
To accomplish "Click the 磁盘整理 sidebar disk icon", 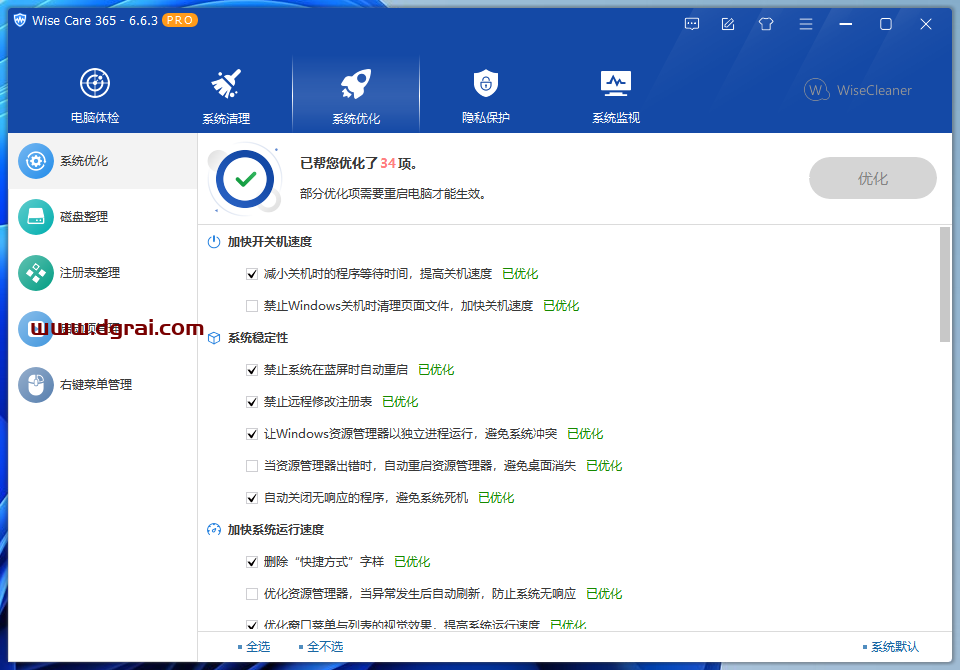I will [36, 217].
